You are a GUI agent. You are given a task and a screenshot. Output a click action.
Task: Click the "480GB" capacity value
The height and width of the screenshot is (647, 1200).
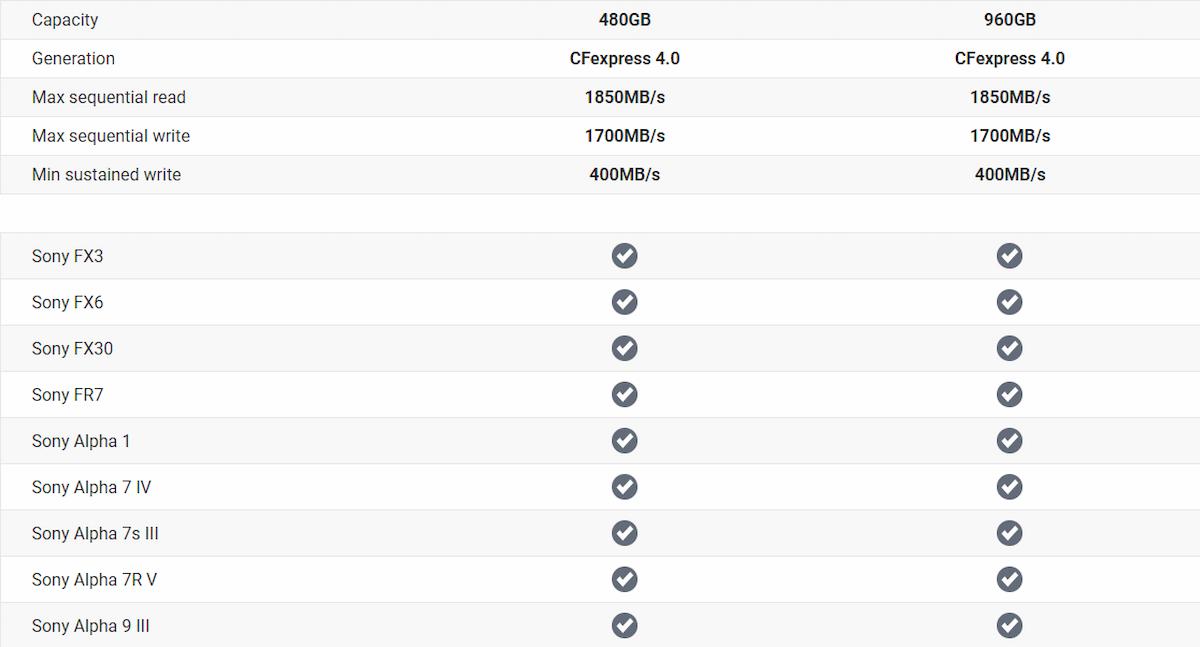pyautogui.click(x=625, y=20)
